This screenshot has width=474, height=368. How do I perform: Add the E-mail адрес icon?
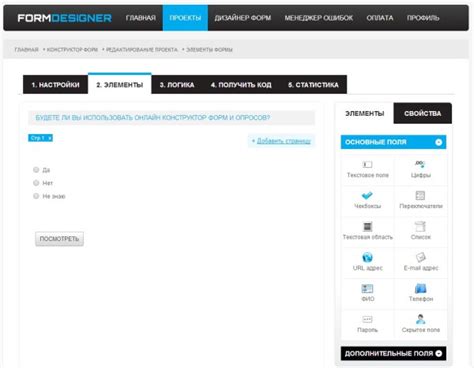(x=421, y=257)
